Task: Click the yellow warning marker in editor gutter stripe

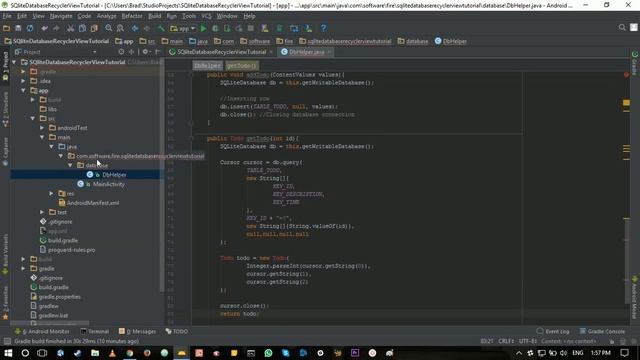Action: point(626,103)
